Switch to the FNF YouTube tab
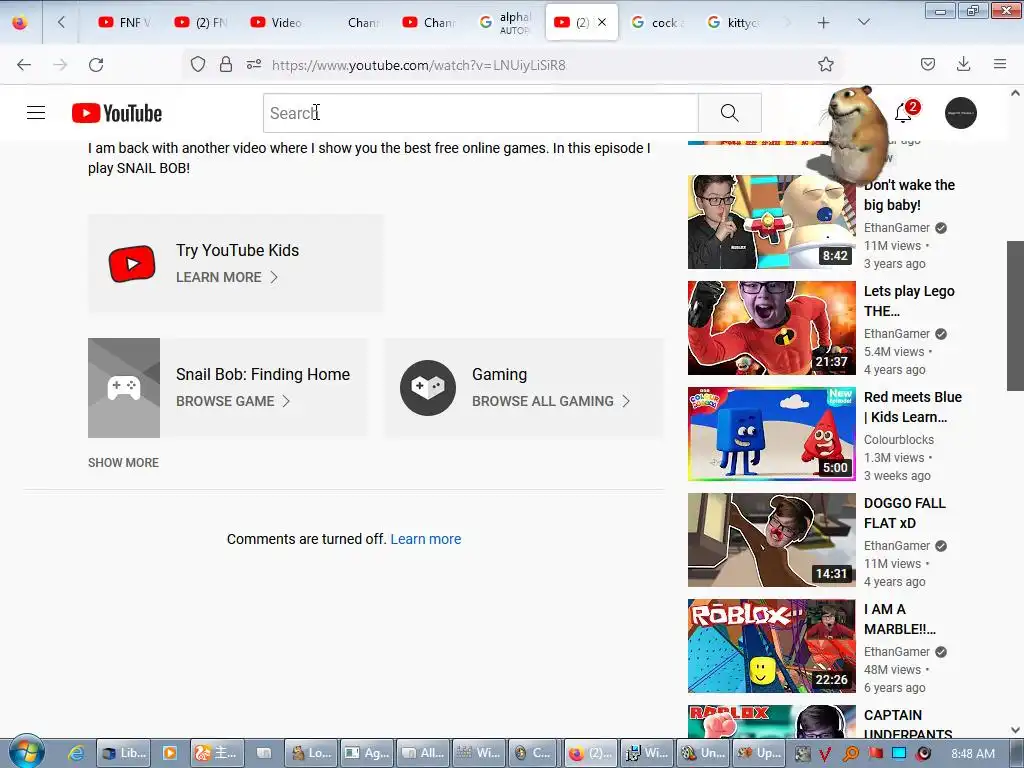1024x768 pixels. pos(124,22)
